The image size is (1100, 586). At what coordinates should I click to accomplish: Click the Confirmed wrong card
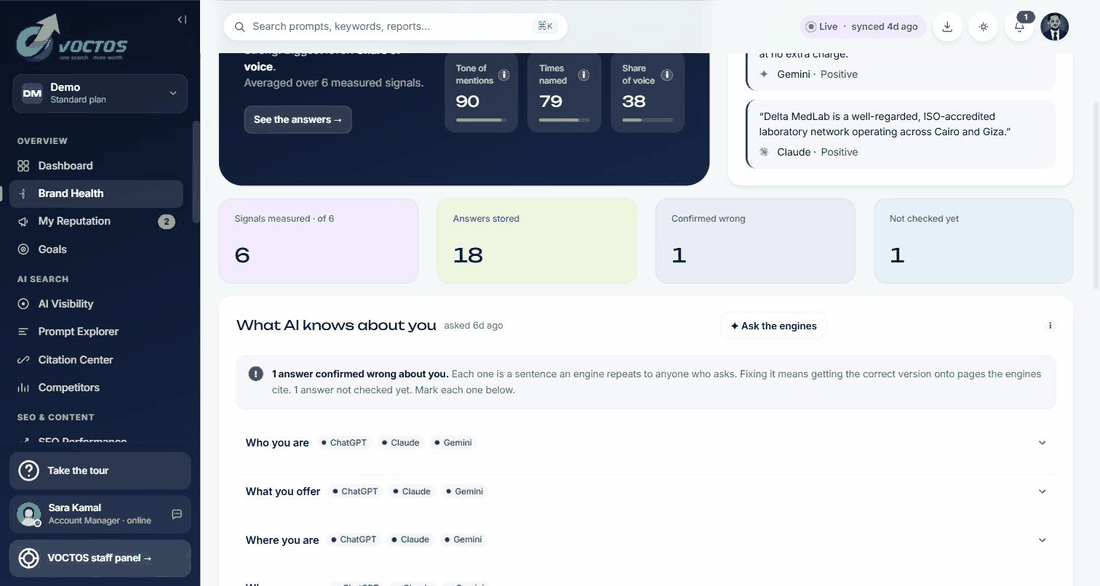point(755,241)
